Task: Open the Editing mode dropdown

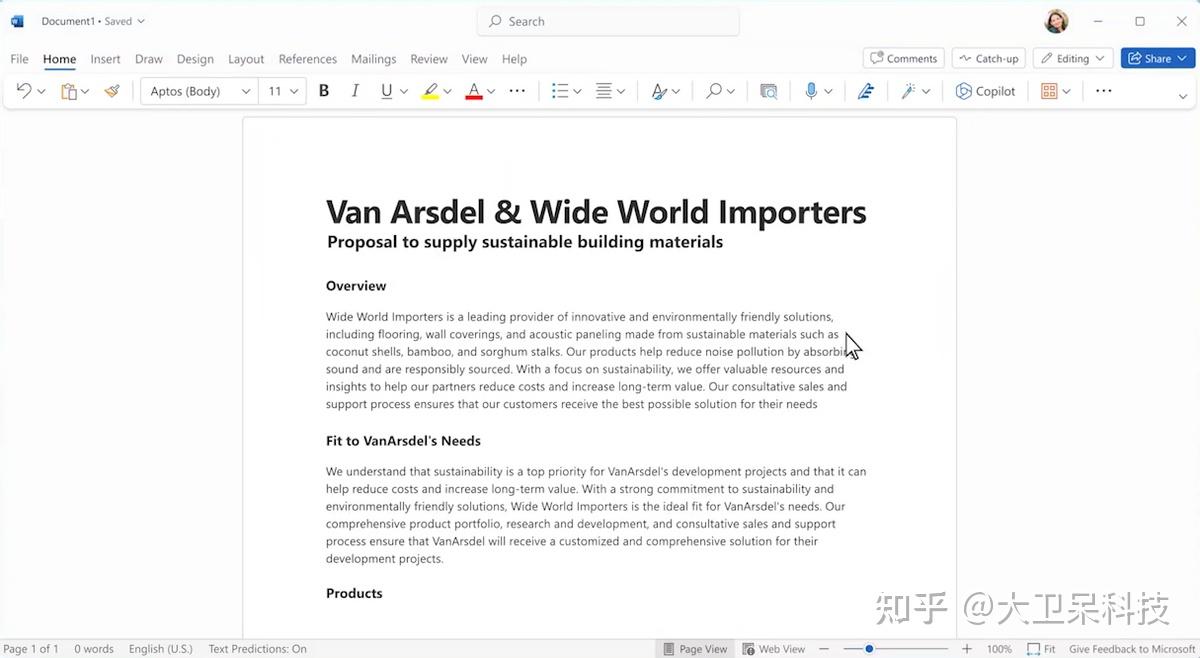Action: pyautogui.click(x=1073, y=58)
